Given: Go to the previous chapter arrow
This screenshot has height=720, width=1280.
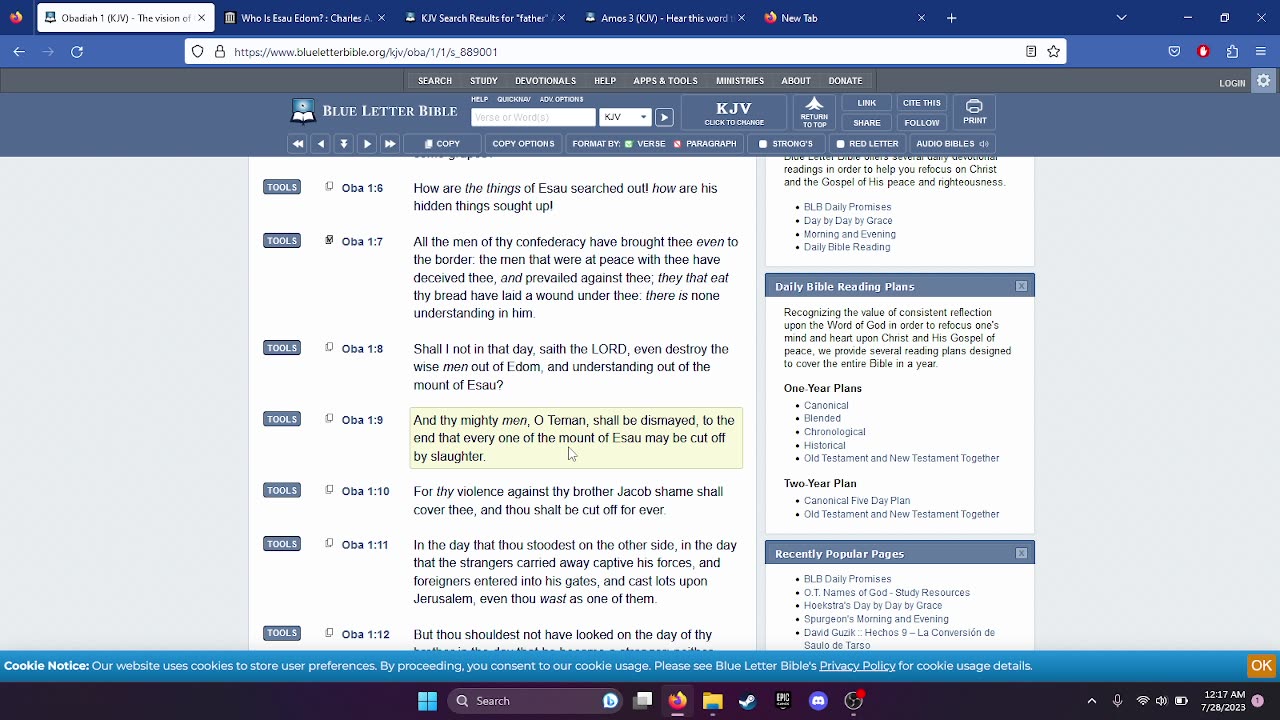Looking at the screenshot, I should coord(320,144).
